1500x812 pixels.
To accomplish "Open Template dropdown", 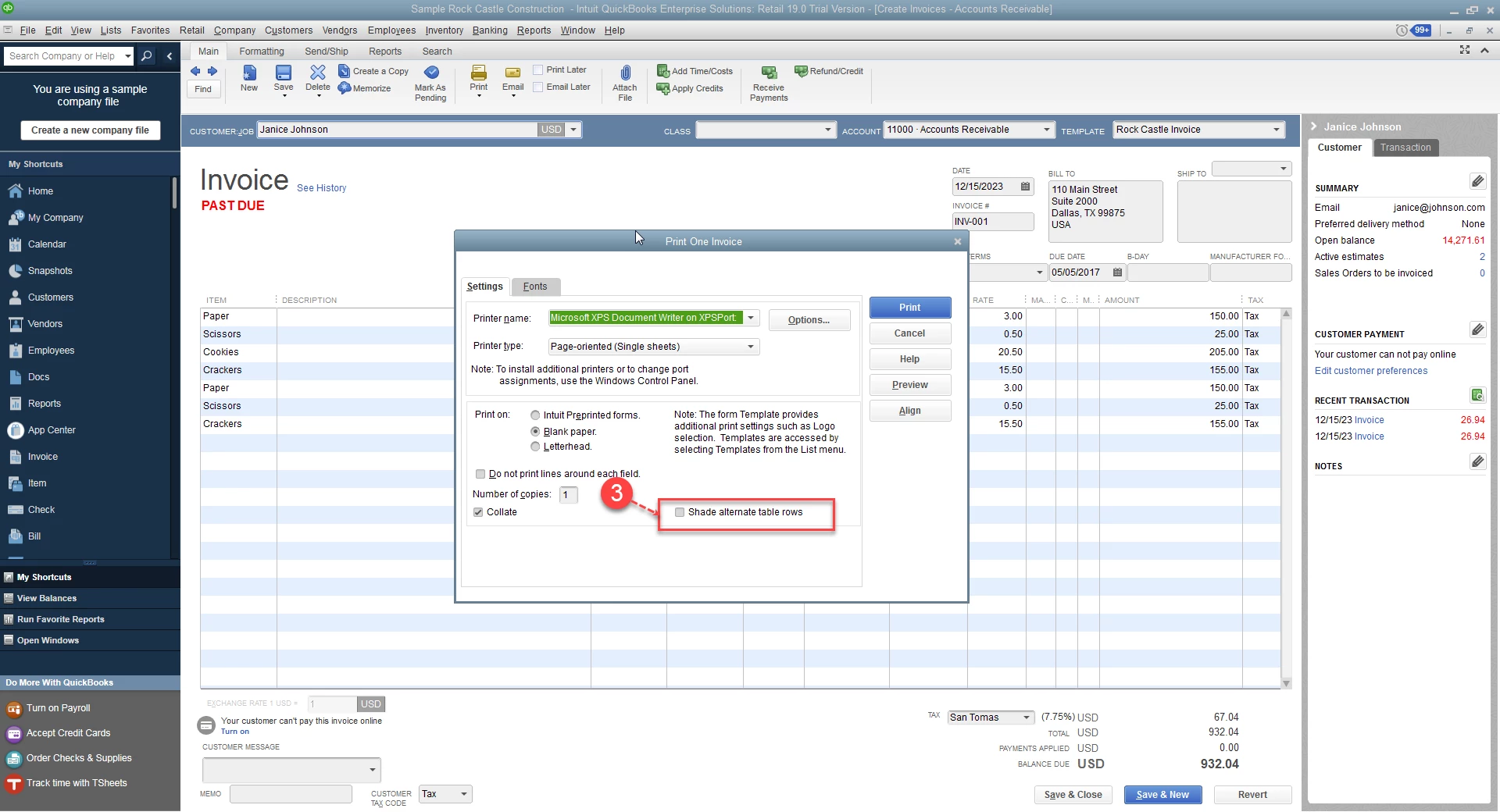I will (x=1277, y=130).
